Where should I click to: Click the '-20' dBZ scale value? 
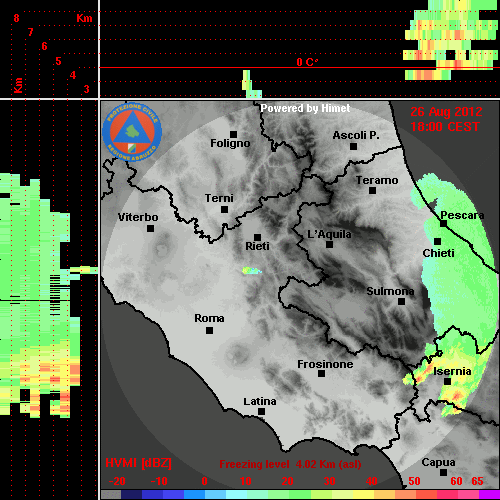[x=117, y=481]
